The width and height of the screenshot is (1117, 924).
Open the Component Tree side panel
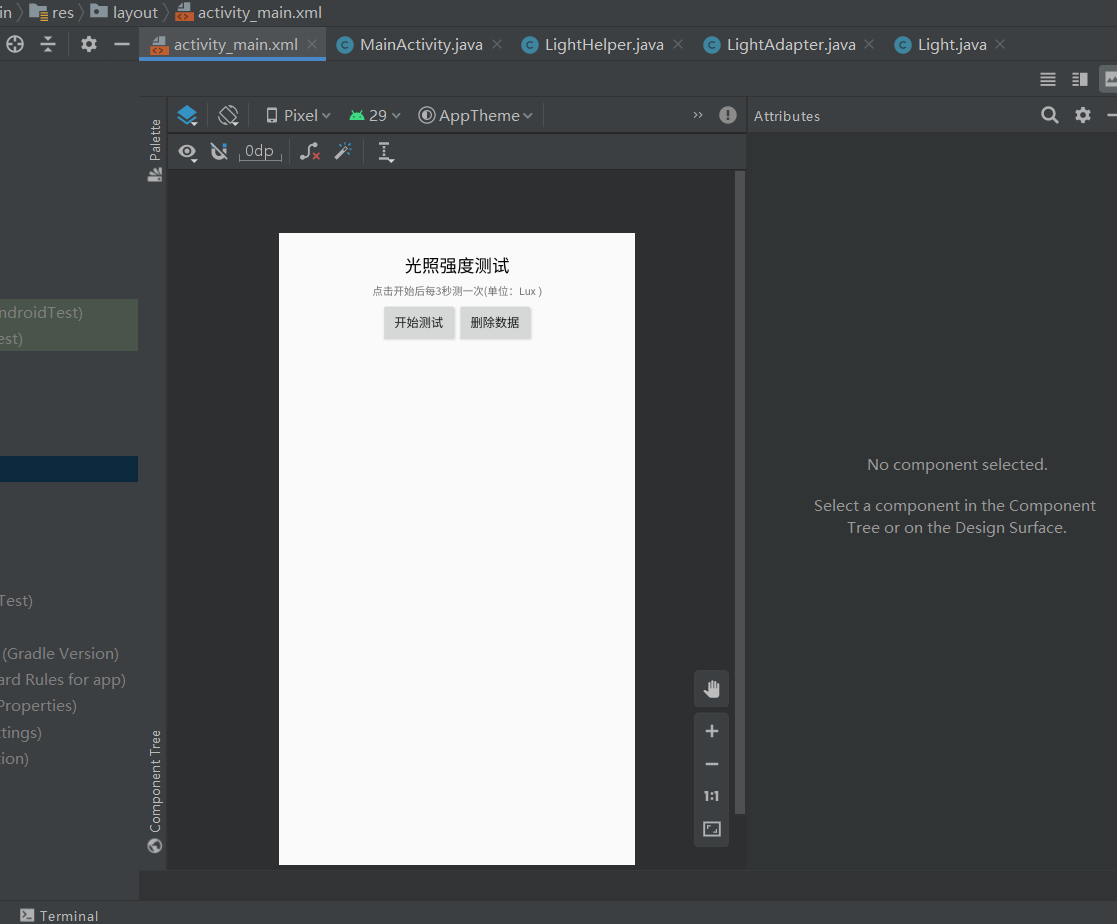pos(155,791)
